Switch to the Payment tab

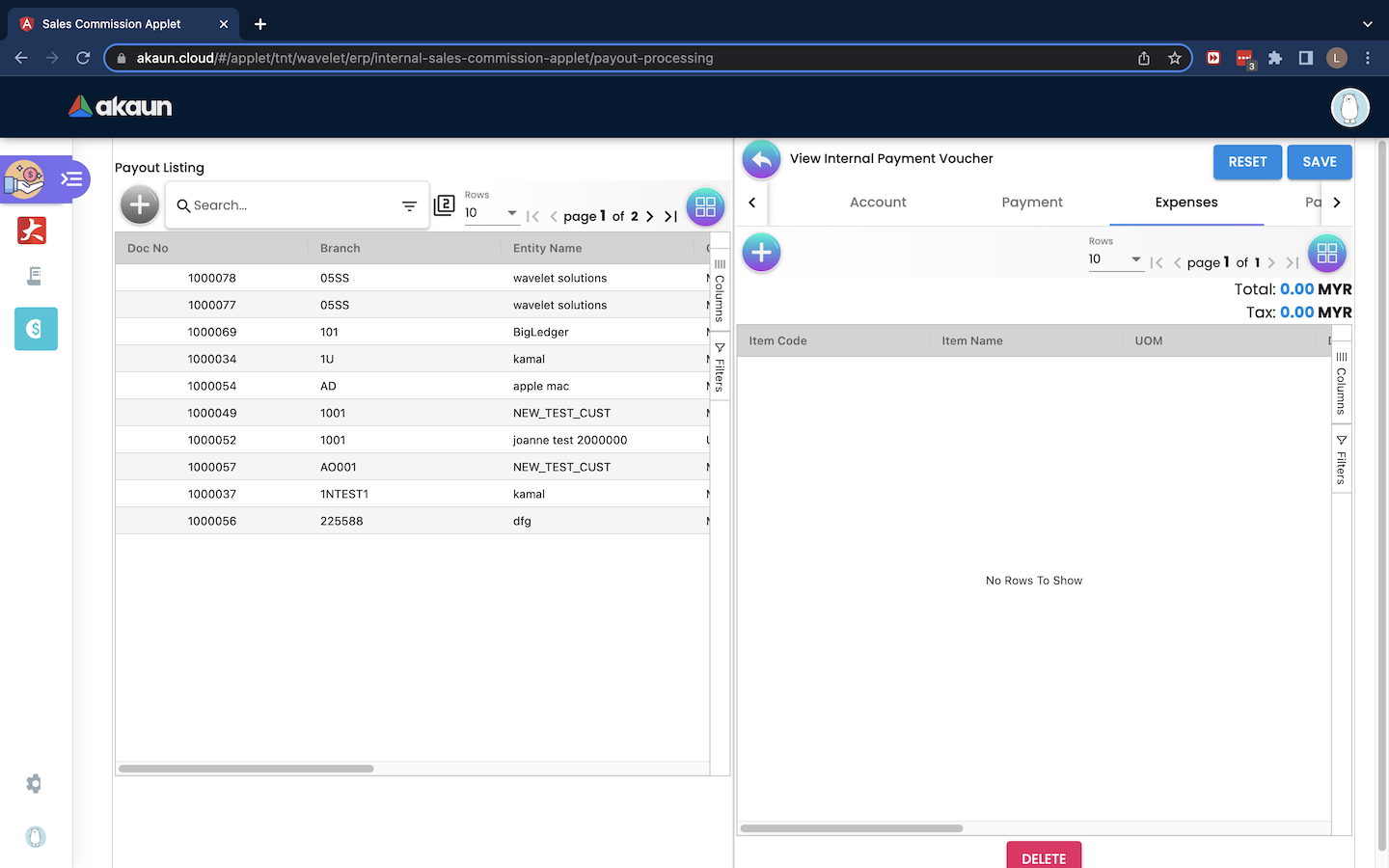click(x=1032, y=203)
